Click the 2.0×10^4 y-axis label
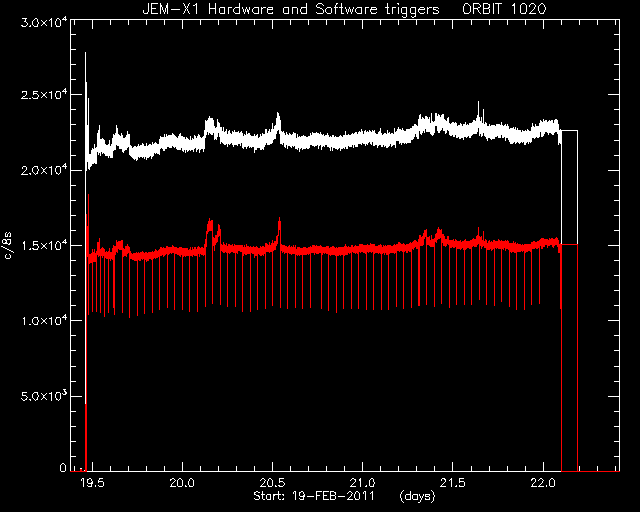The width and height of the screenshot is (640, 512). tap(44, 170)
